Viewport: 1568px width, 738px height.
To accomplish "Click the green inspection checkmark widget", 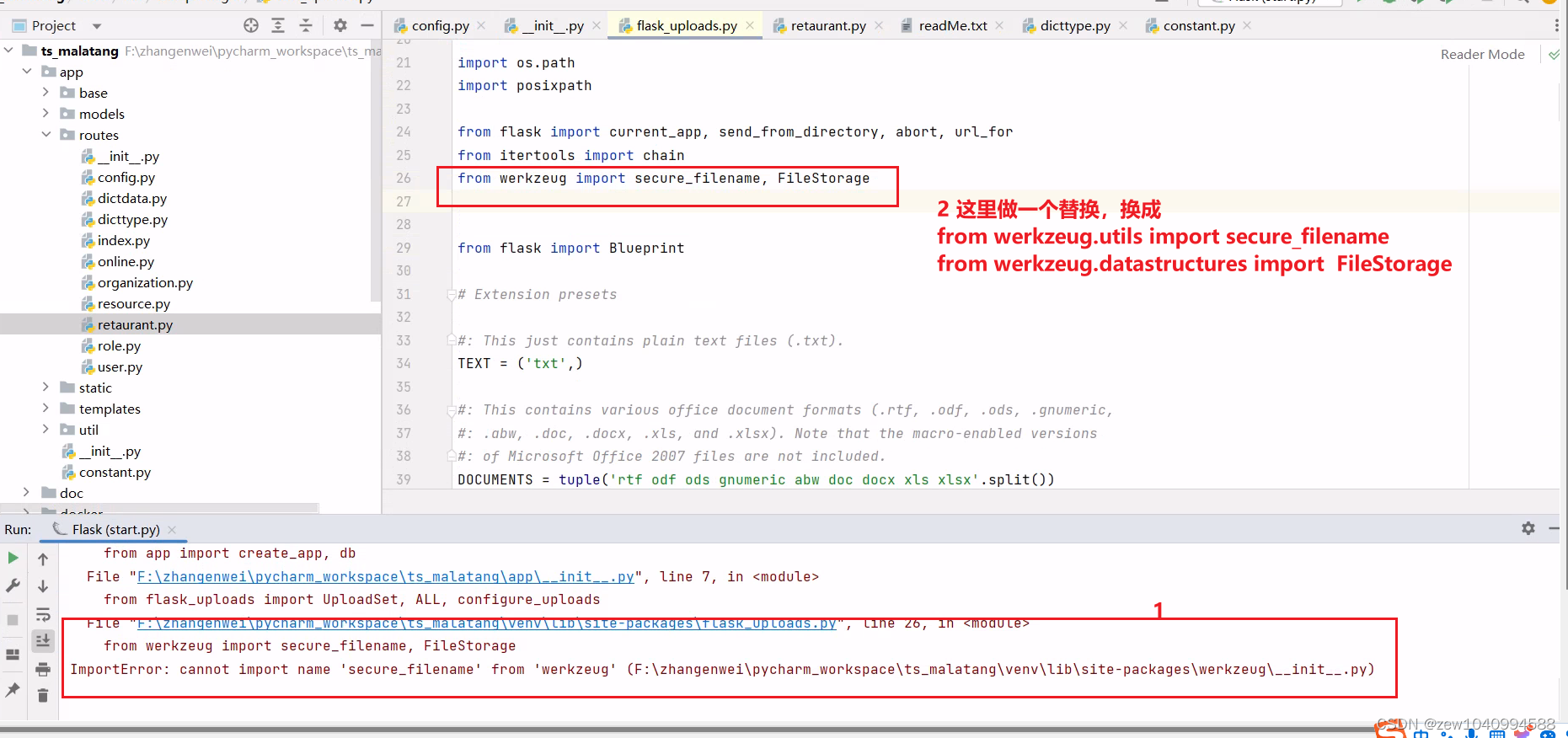I will pos(1554,55).
